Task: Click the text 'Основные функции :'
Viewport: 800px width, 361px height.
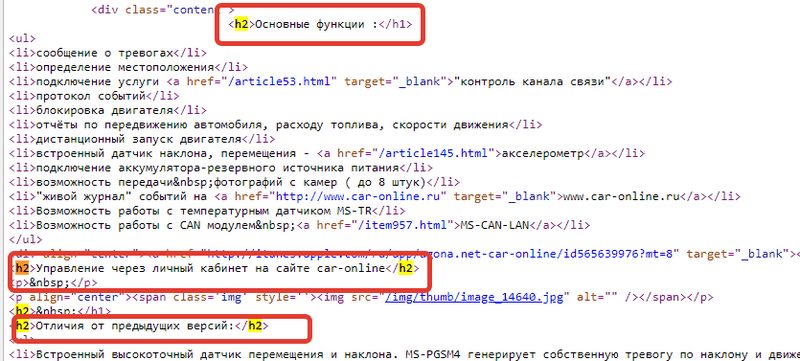Action: 315,24
